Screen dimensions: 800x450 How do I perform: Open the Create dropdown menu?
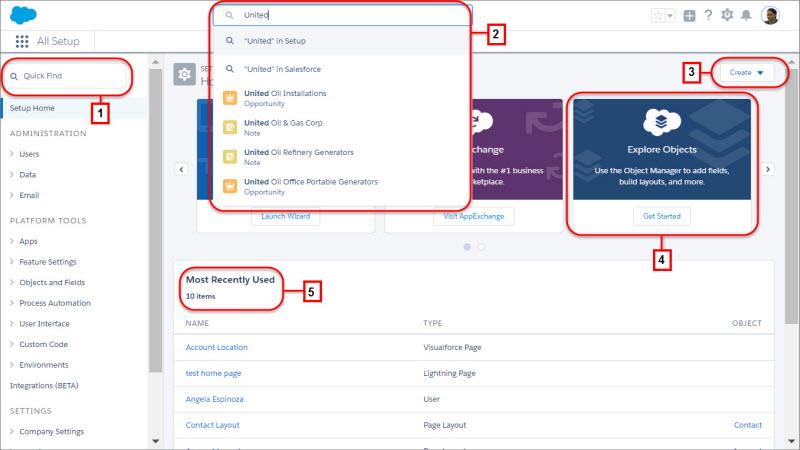(x=746, y=73)
